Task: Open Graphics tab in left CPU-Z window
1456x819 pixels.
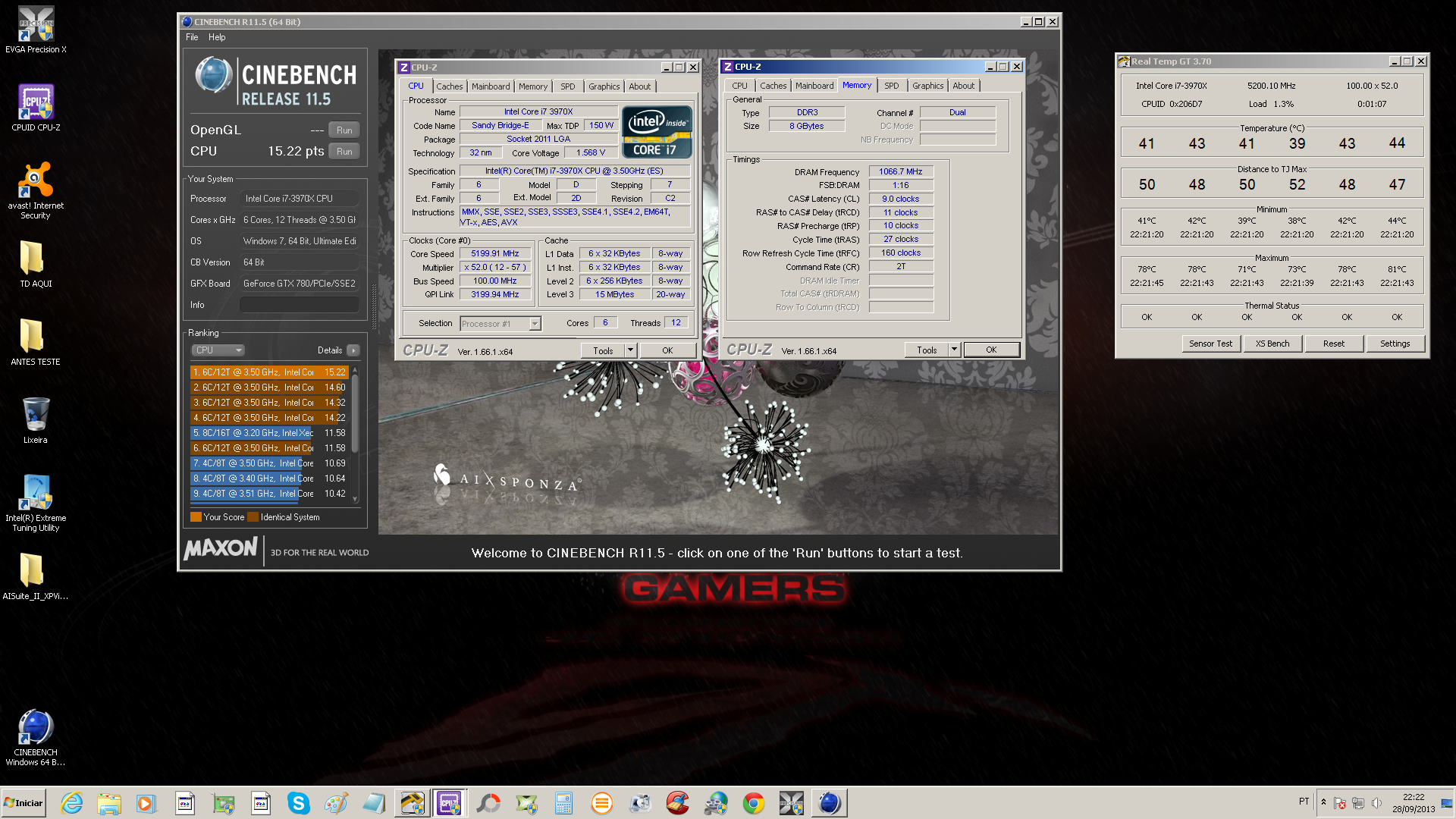Action: click(604, 86)
